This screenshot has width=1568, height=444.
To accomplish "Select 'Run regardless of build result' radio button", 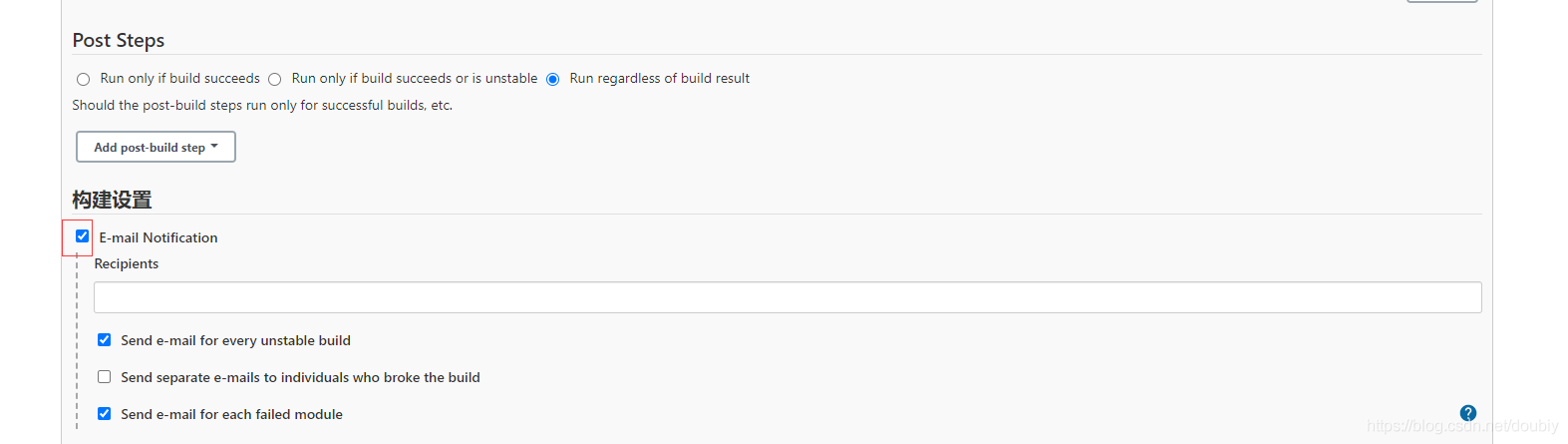I will pyautogui.click(x=553, y=79).
